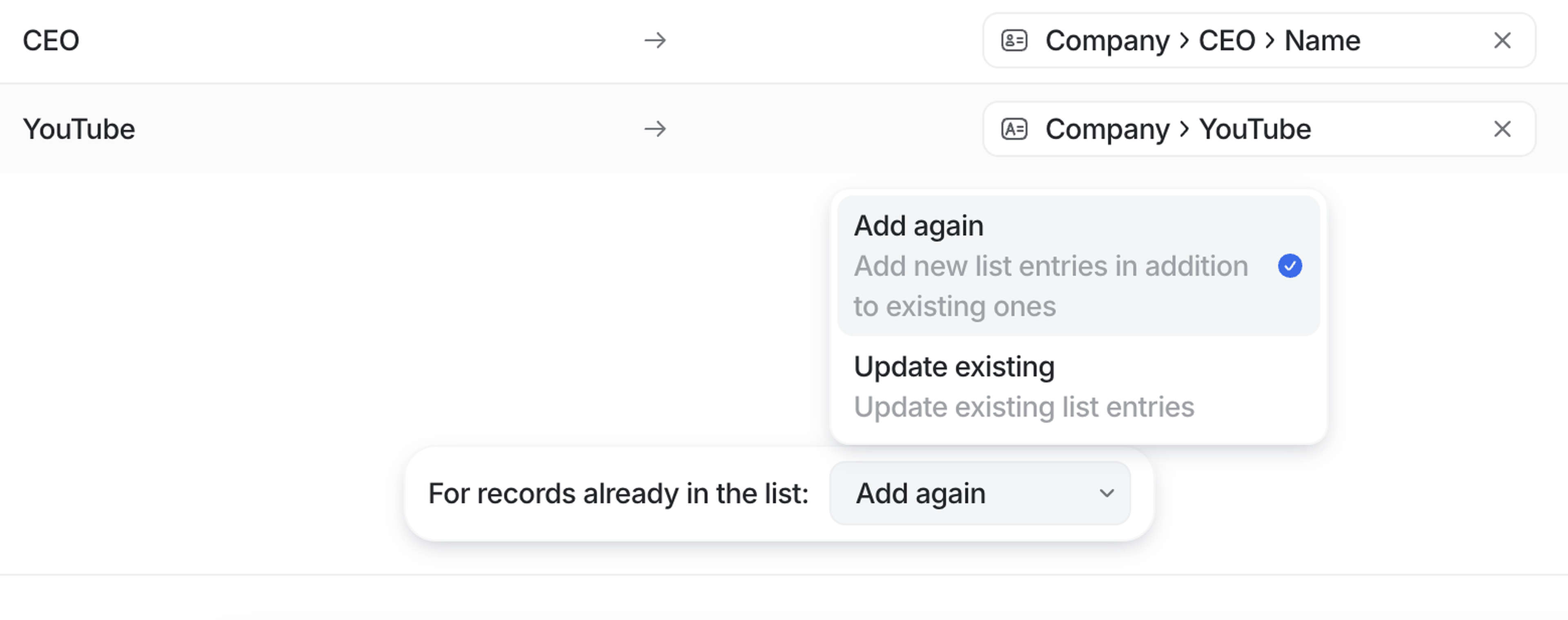
Task: Open the records already in list dropdown
Action: tap(980, 493)
